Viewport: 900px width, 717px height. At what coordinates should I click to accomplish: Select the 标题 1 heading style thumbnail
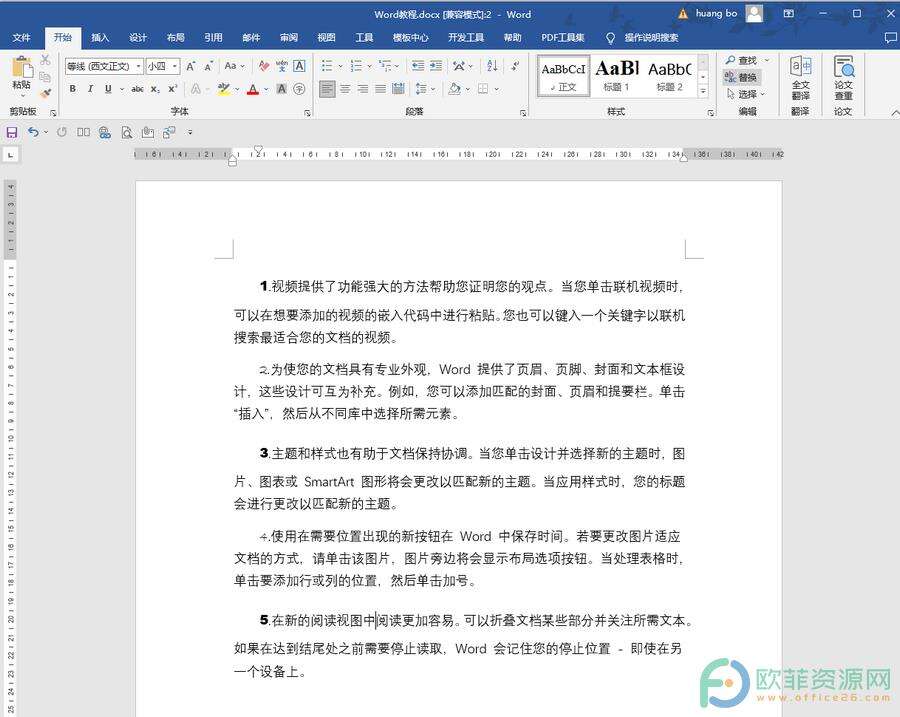pyautogui.click(x=617, y=75)
